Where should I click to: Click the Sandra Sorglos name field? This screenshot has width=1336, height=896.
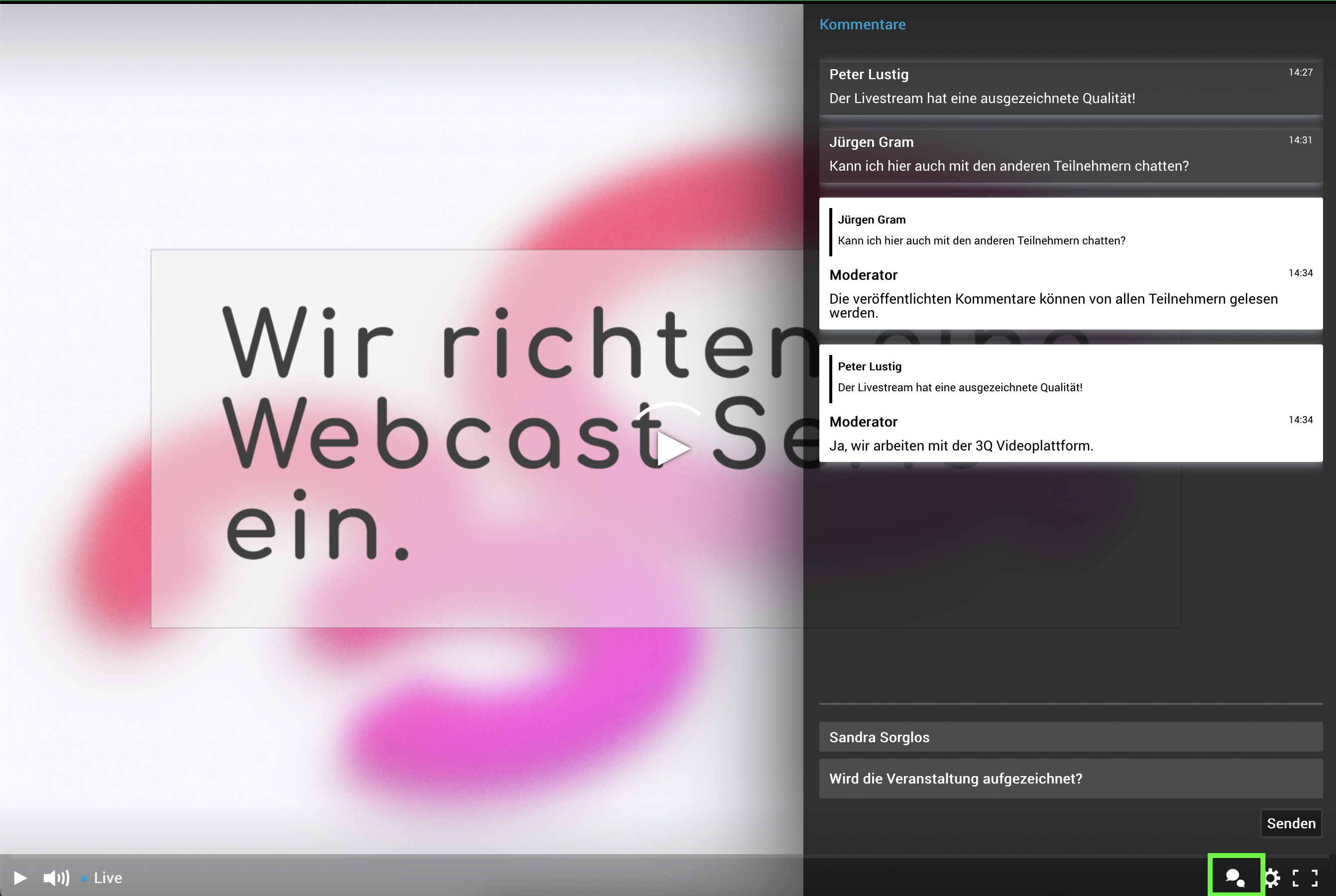[1070, 737]
